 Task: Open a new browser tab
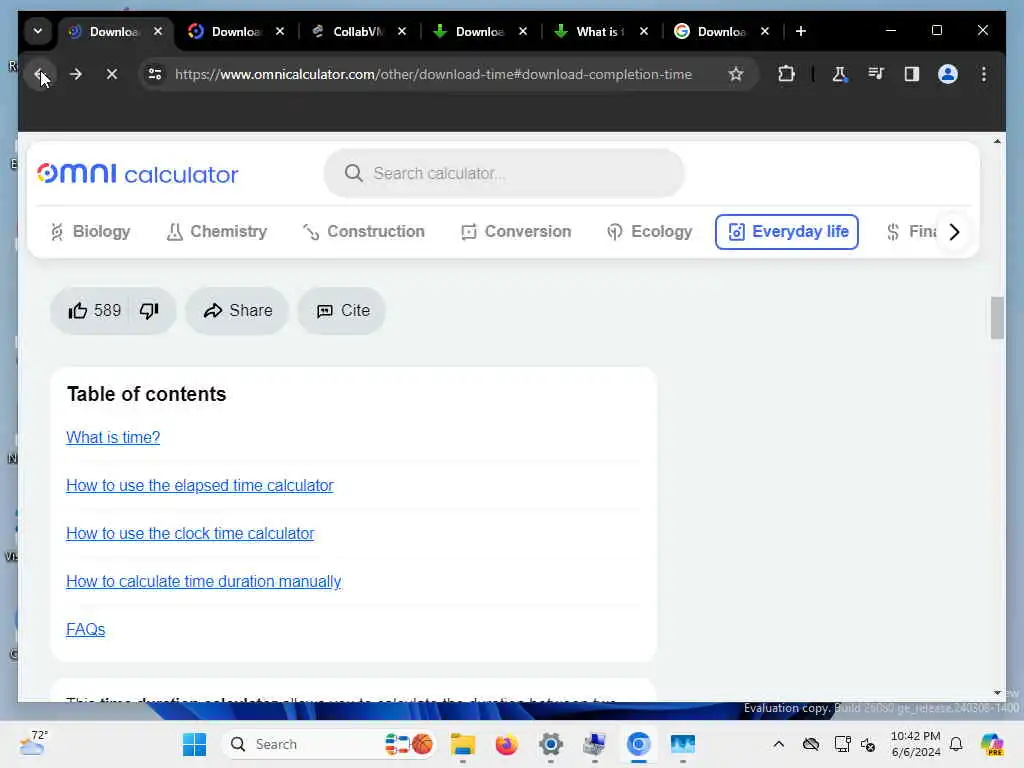click(801, 31)
